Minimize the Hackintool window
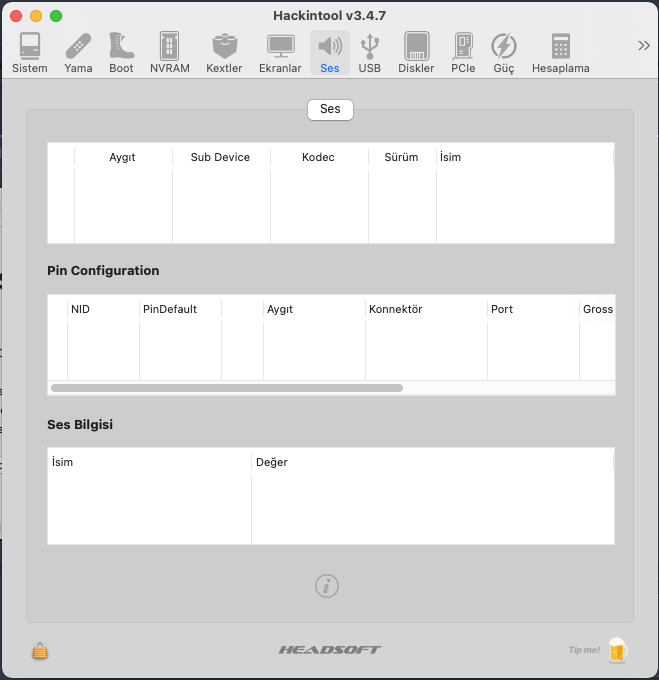The width and height of the screenshot is (659, 680). pos(36,16)
